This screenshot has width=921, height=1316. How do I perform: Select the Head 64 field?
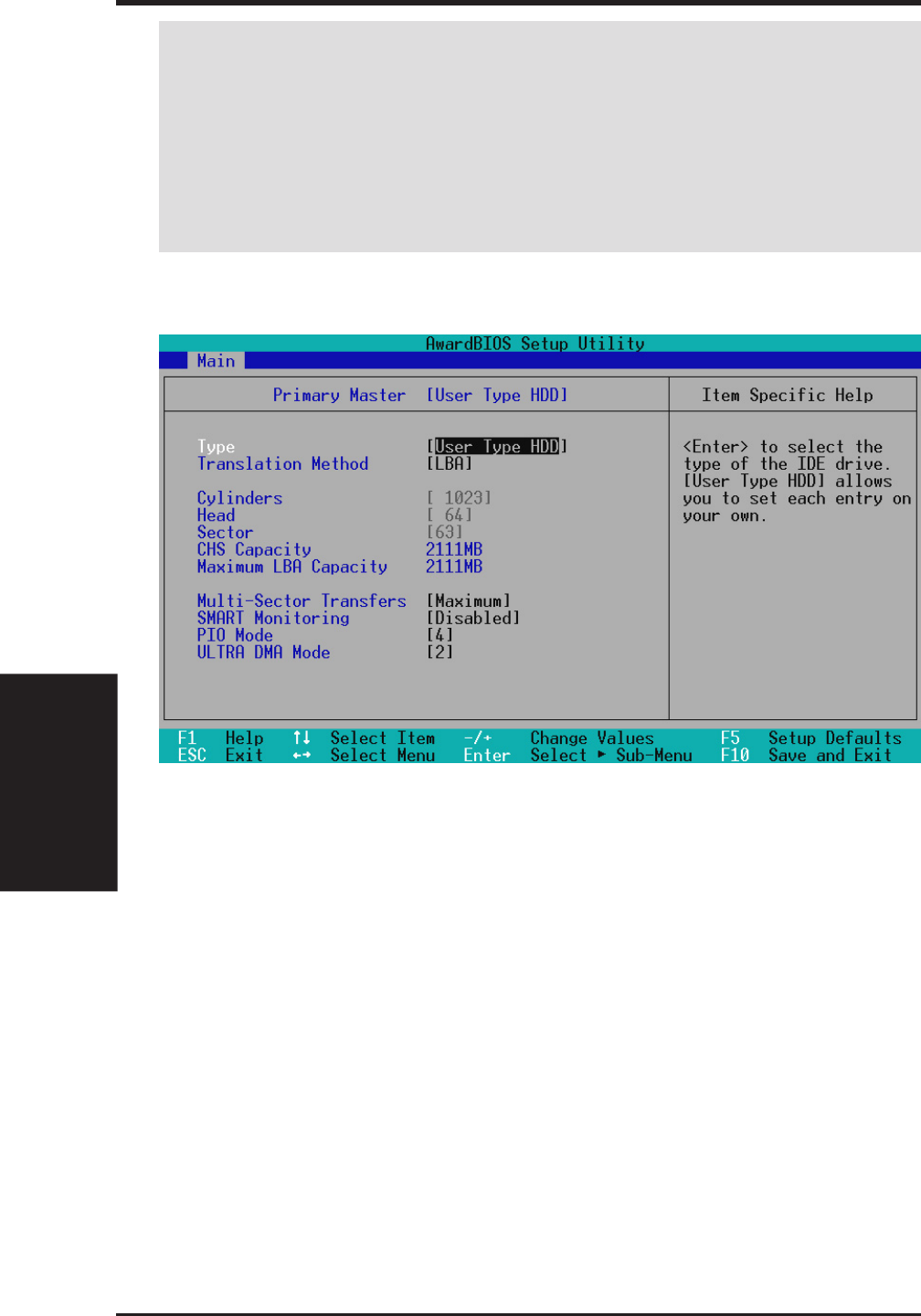[450, 515]
